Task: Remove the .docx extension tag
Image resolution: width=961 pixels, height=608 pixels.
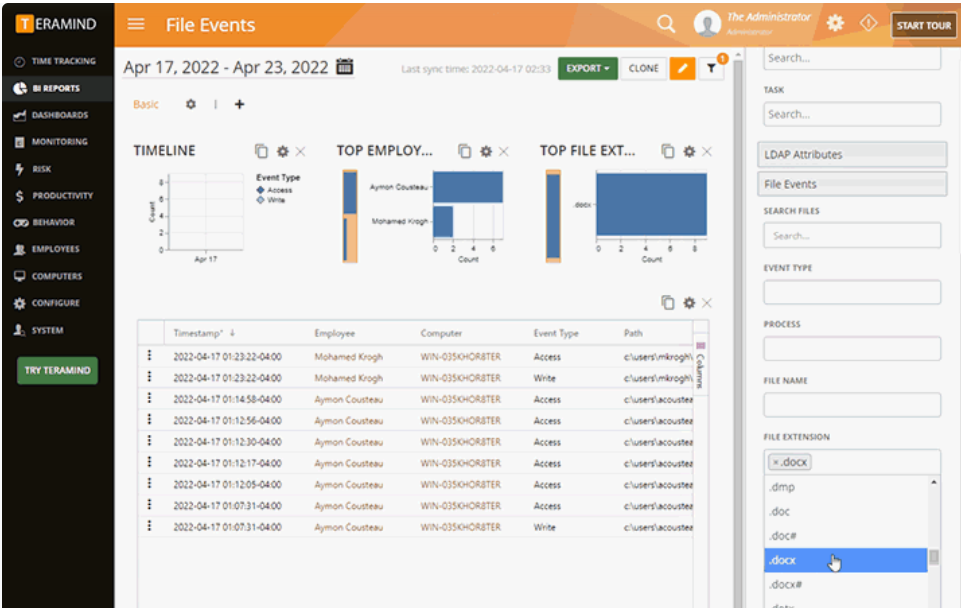Action: pos(775,462)
